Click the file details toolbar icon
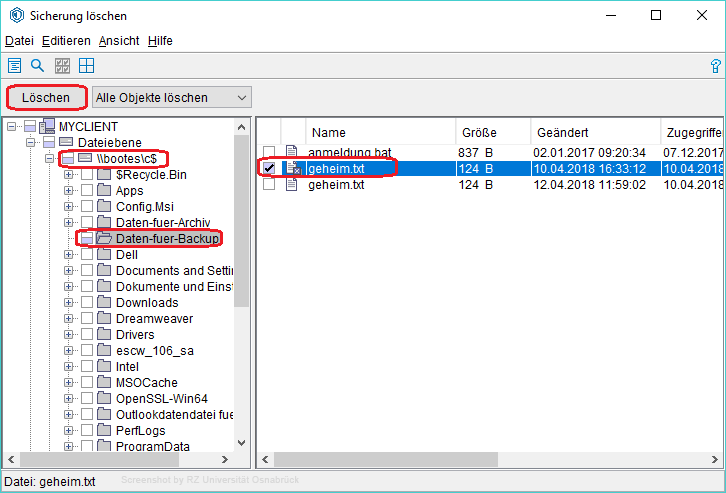 pyautogui.click(x=15, y=66)
